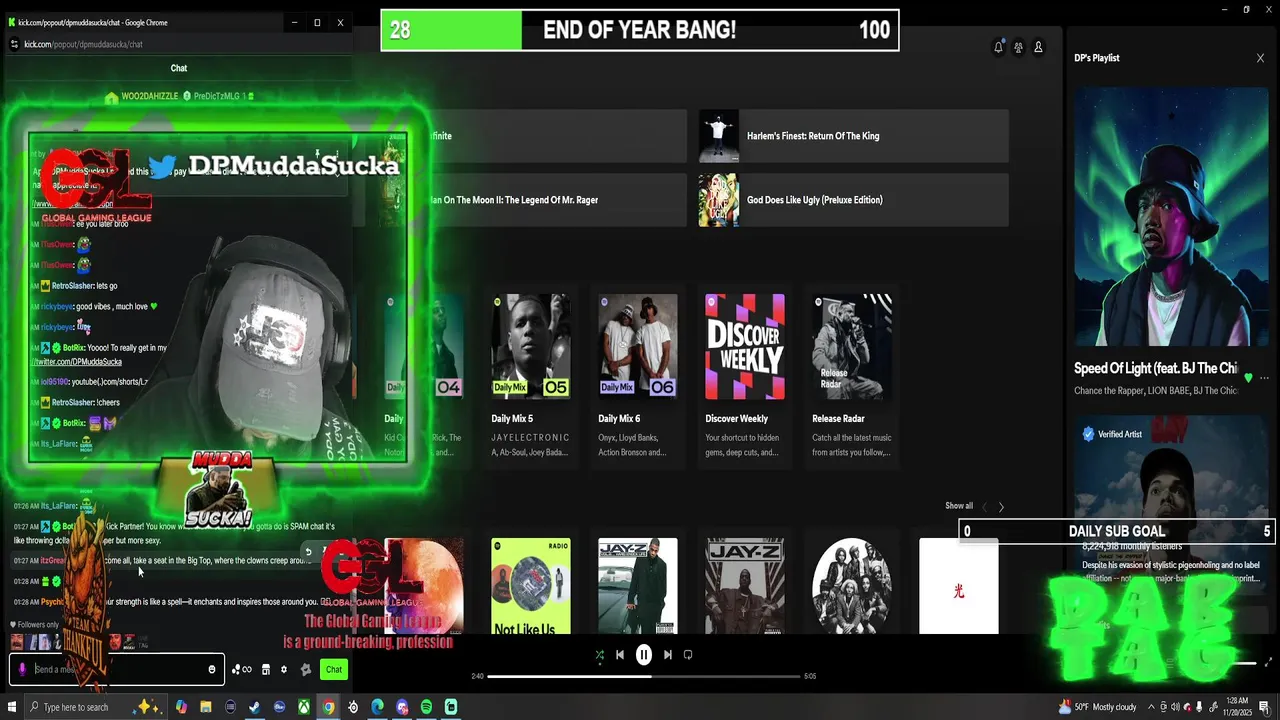Open the Daily Mix 6 playlist card

tap(638, 376)
